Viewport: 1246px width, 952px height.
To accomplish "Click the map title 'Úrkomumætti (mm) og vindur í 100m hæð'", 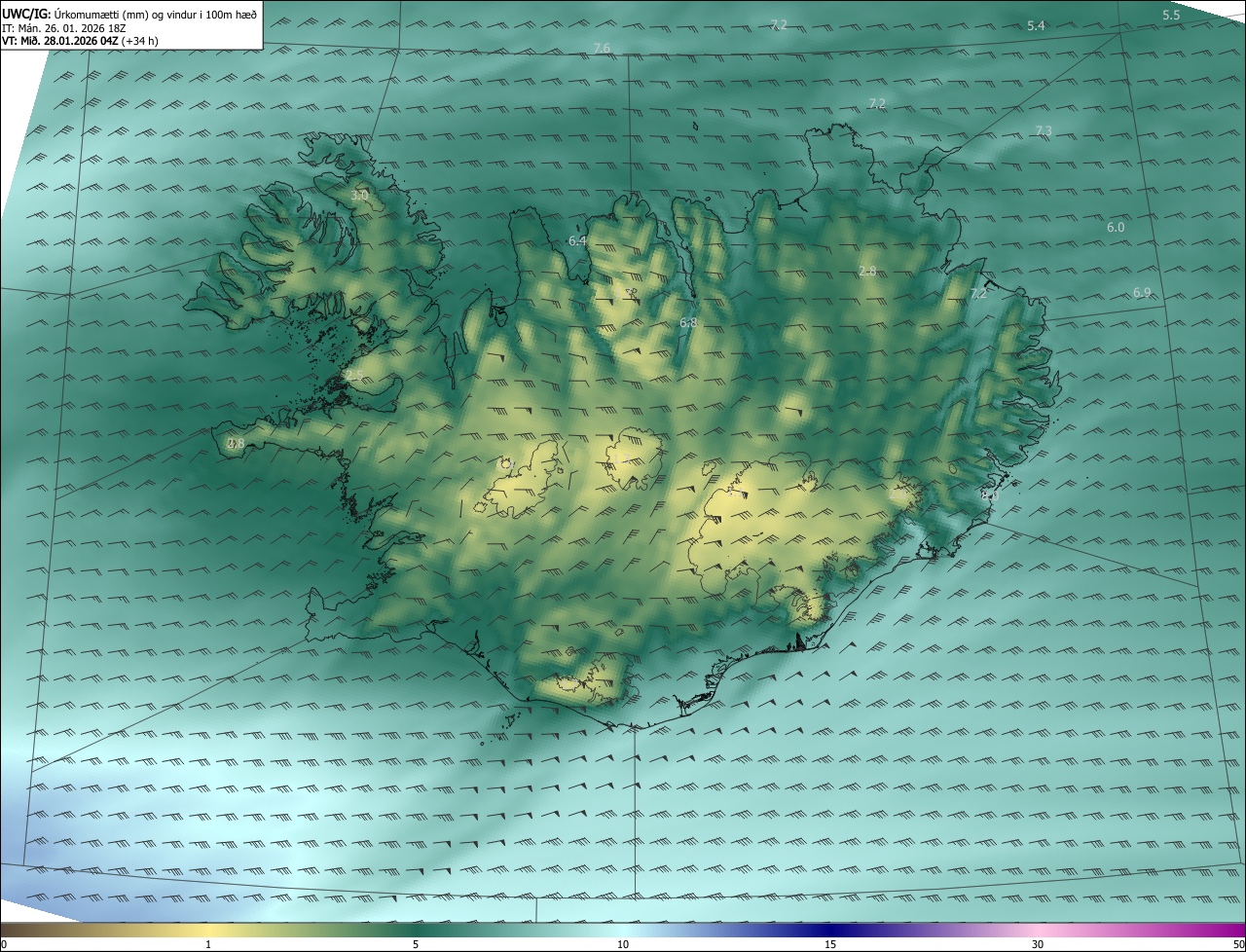I will (x=154, y=14).
